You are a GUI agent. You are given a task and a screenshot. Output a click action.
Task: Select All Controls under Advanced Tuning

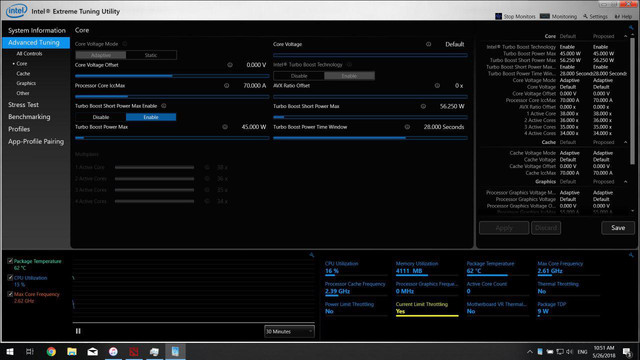pos(29,53)
